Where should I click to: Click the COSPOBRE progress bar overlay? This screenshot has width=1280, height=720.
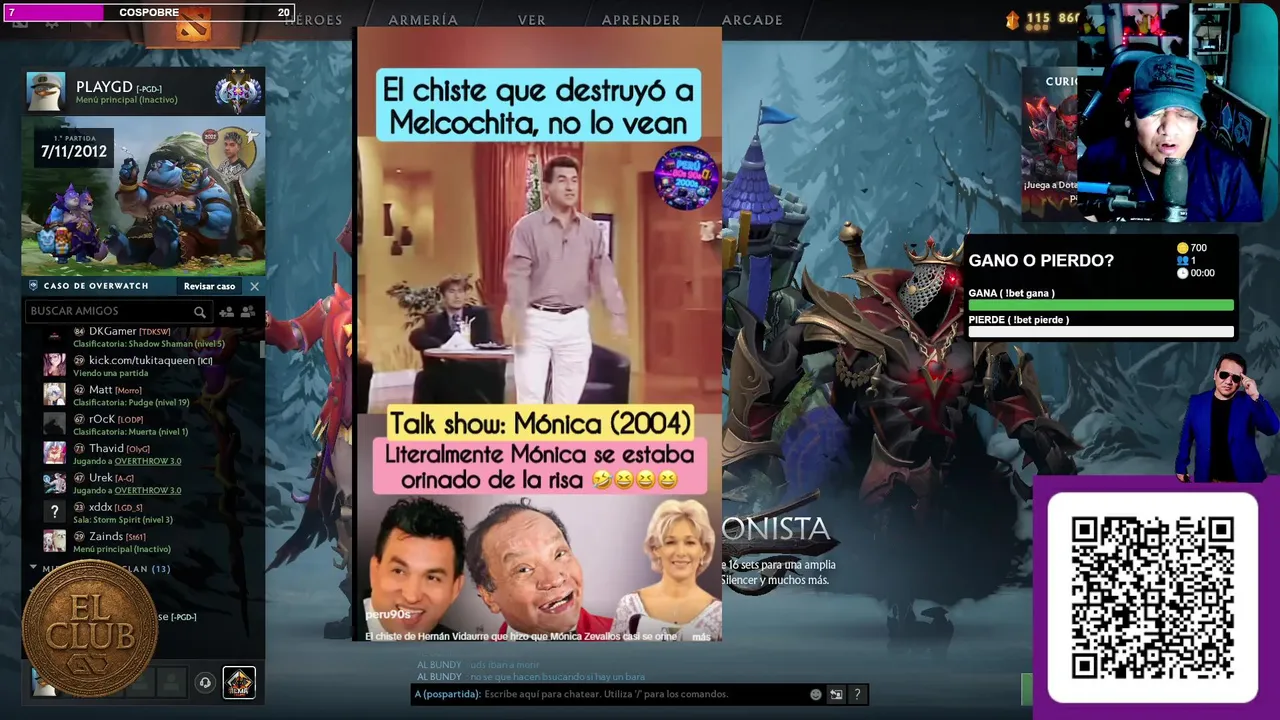149,13
